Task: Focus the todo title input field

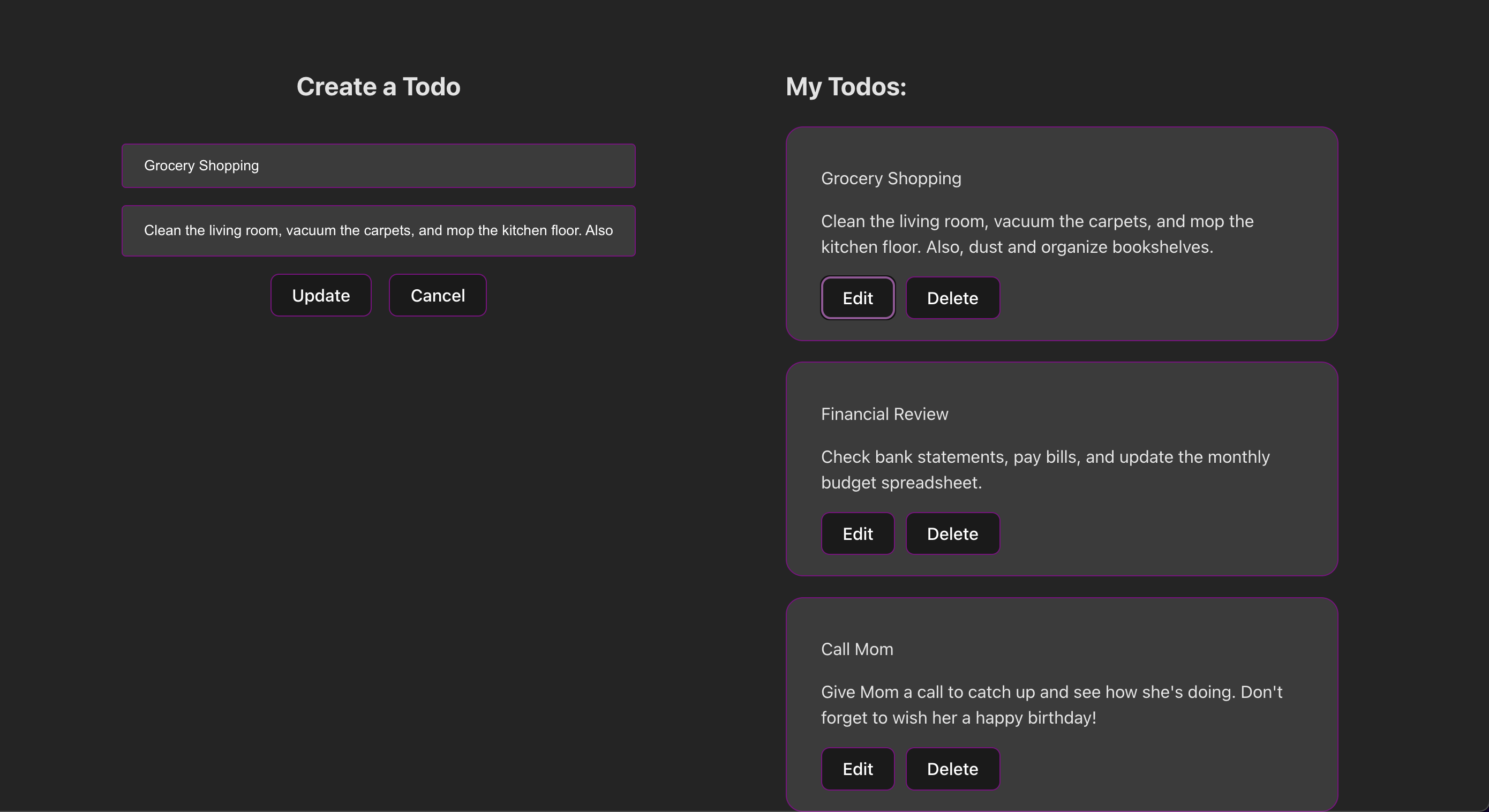Action: [378, 166]
